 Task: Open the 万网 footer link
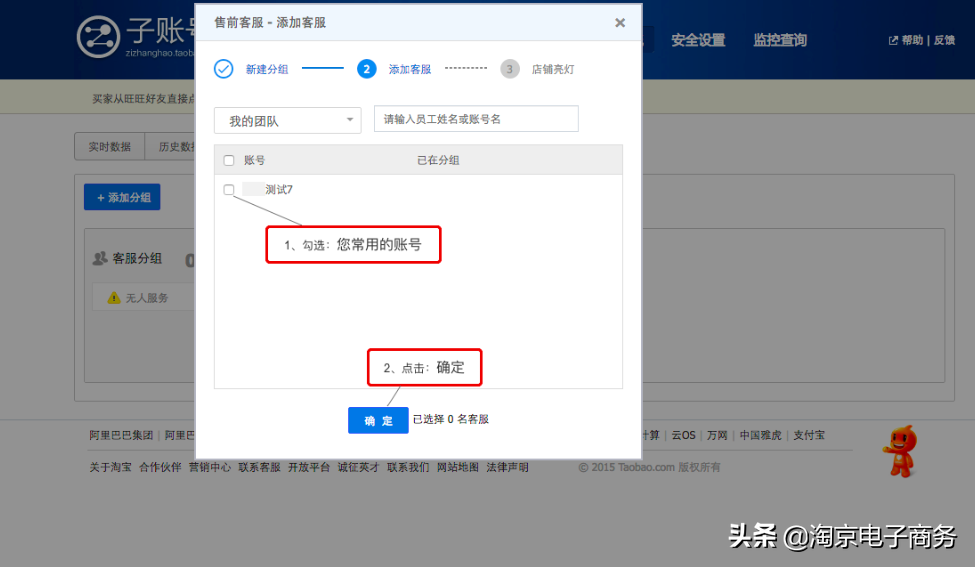717,435
